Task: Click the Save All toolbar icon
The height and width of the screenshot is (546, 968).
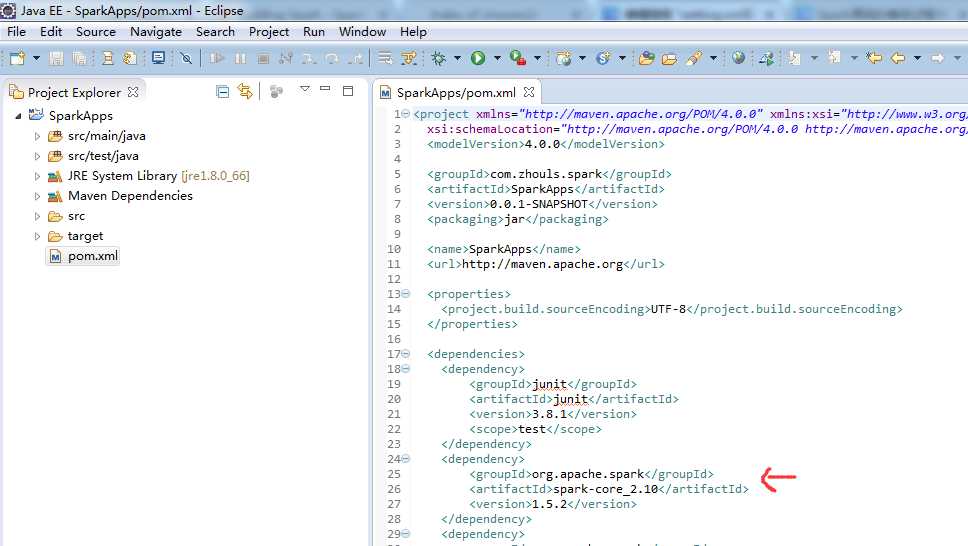Action: point(79,58)
